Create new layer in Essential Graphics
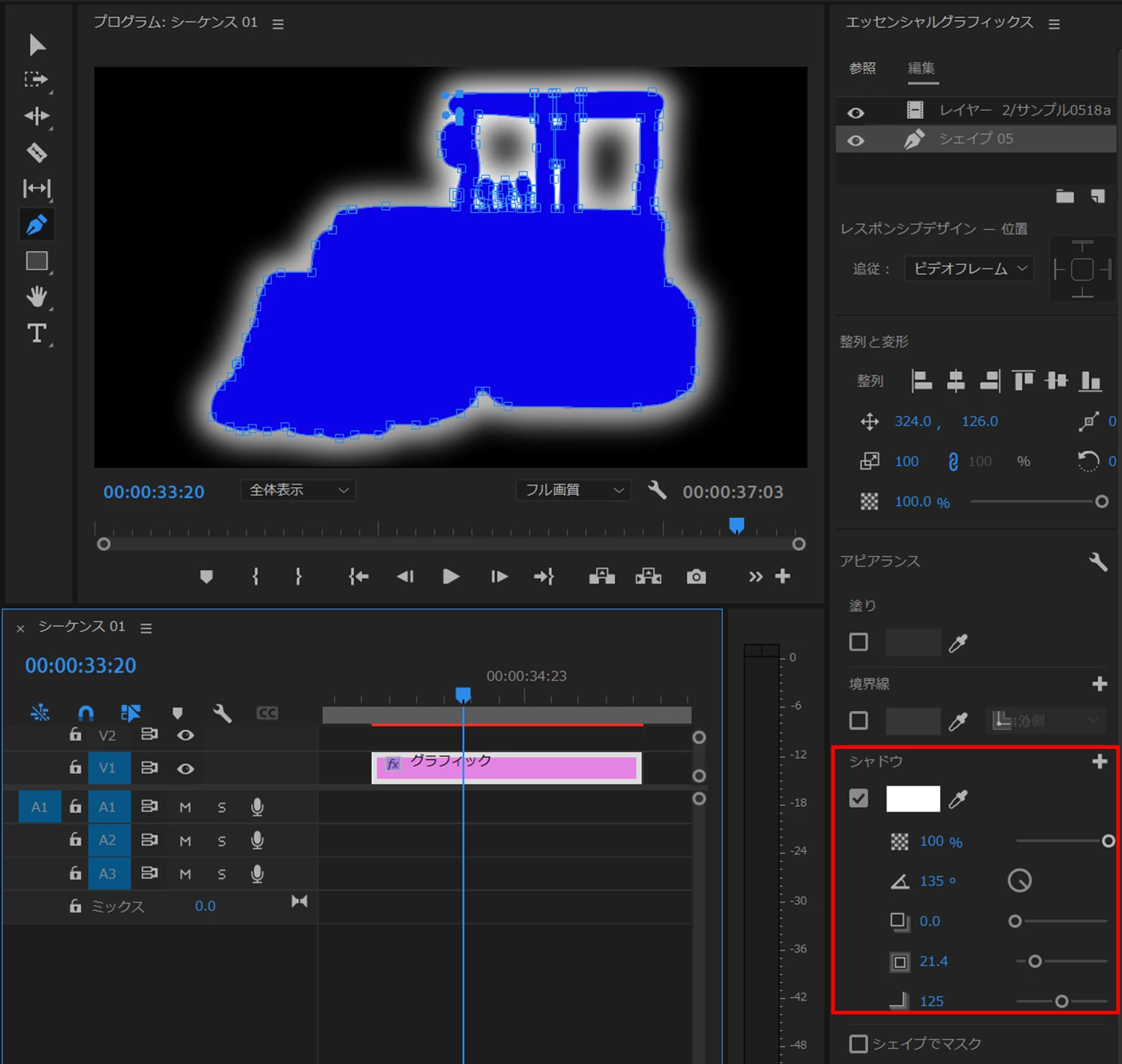 tap(1098, 196)
